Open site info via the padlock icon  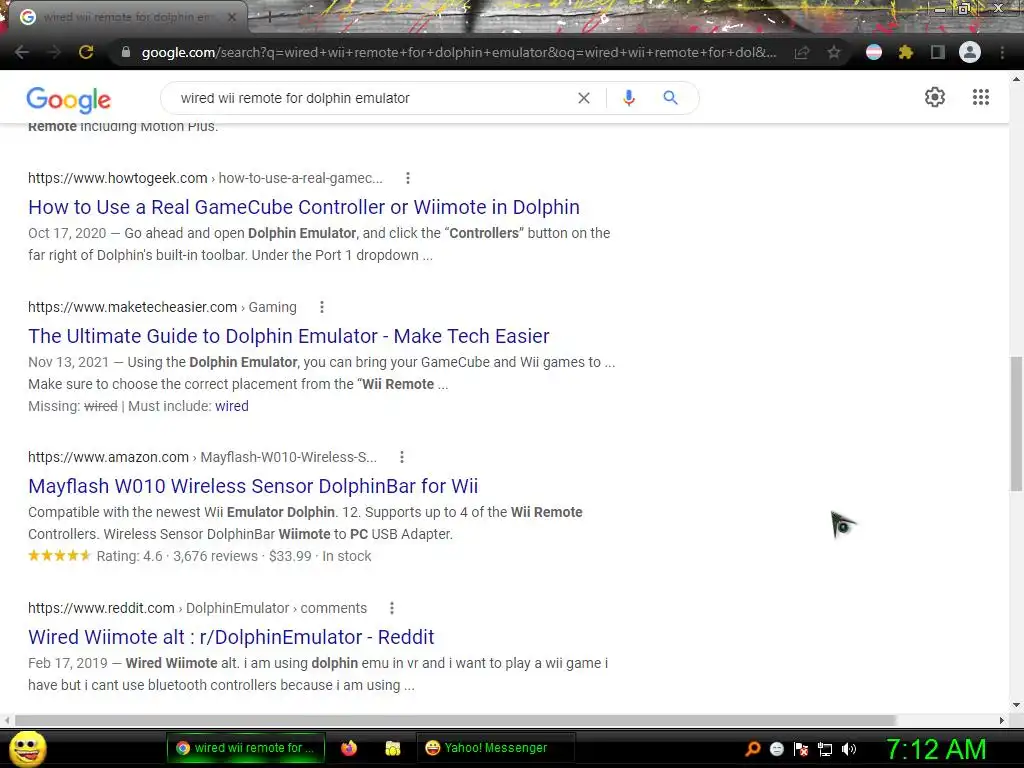pos(126,52)
